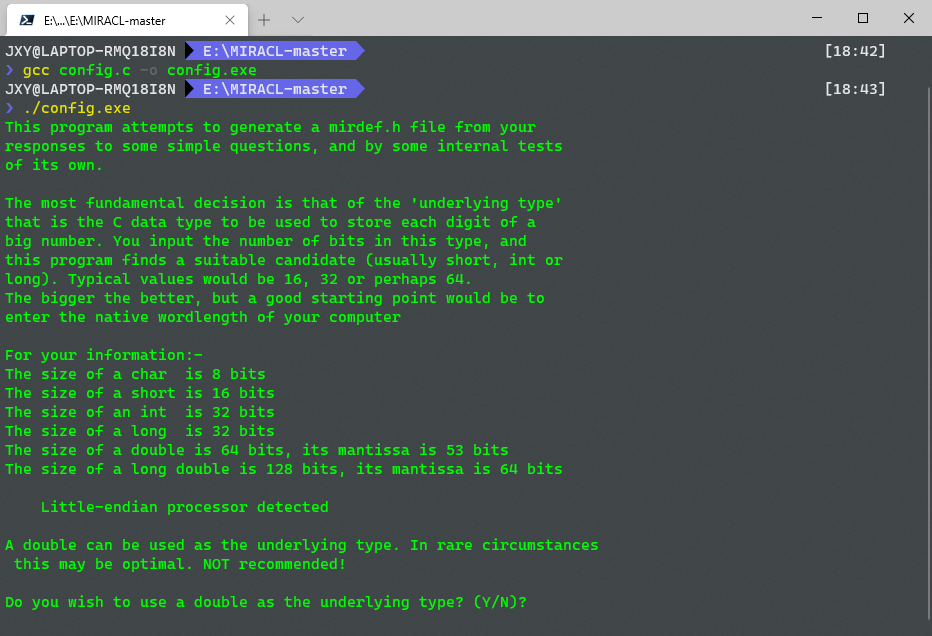Screen dimensions: 932x636
Task: Click the JXY@LAPTOP-RMQ18I8N username in first prompt
Action: pyautogui.click(x=90, y=50)
